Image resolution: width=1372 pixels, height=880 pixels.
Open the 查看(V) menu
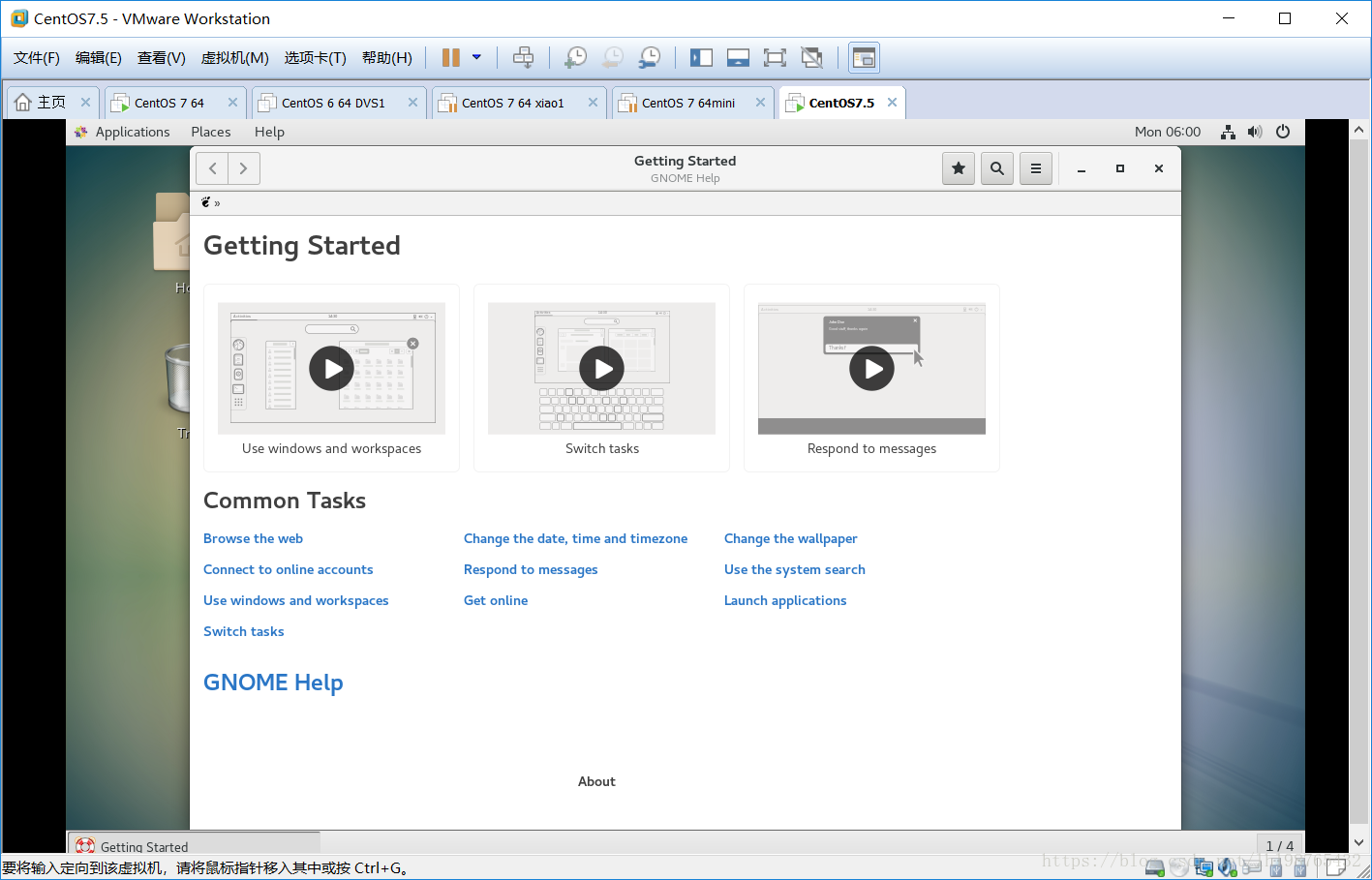tap(162, 58)
